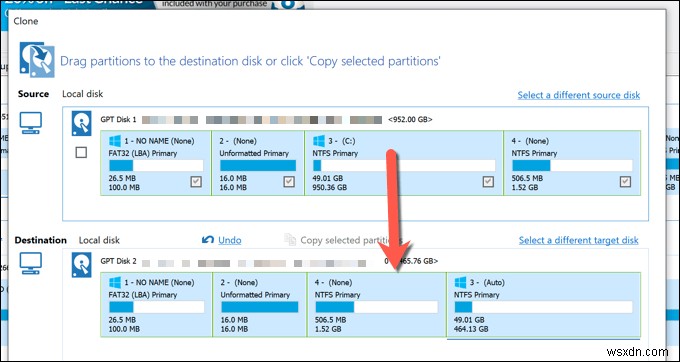Click the 'GPT Disk 2' label
The image size is (680, 362).
point(118,261)
